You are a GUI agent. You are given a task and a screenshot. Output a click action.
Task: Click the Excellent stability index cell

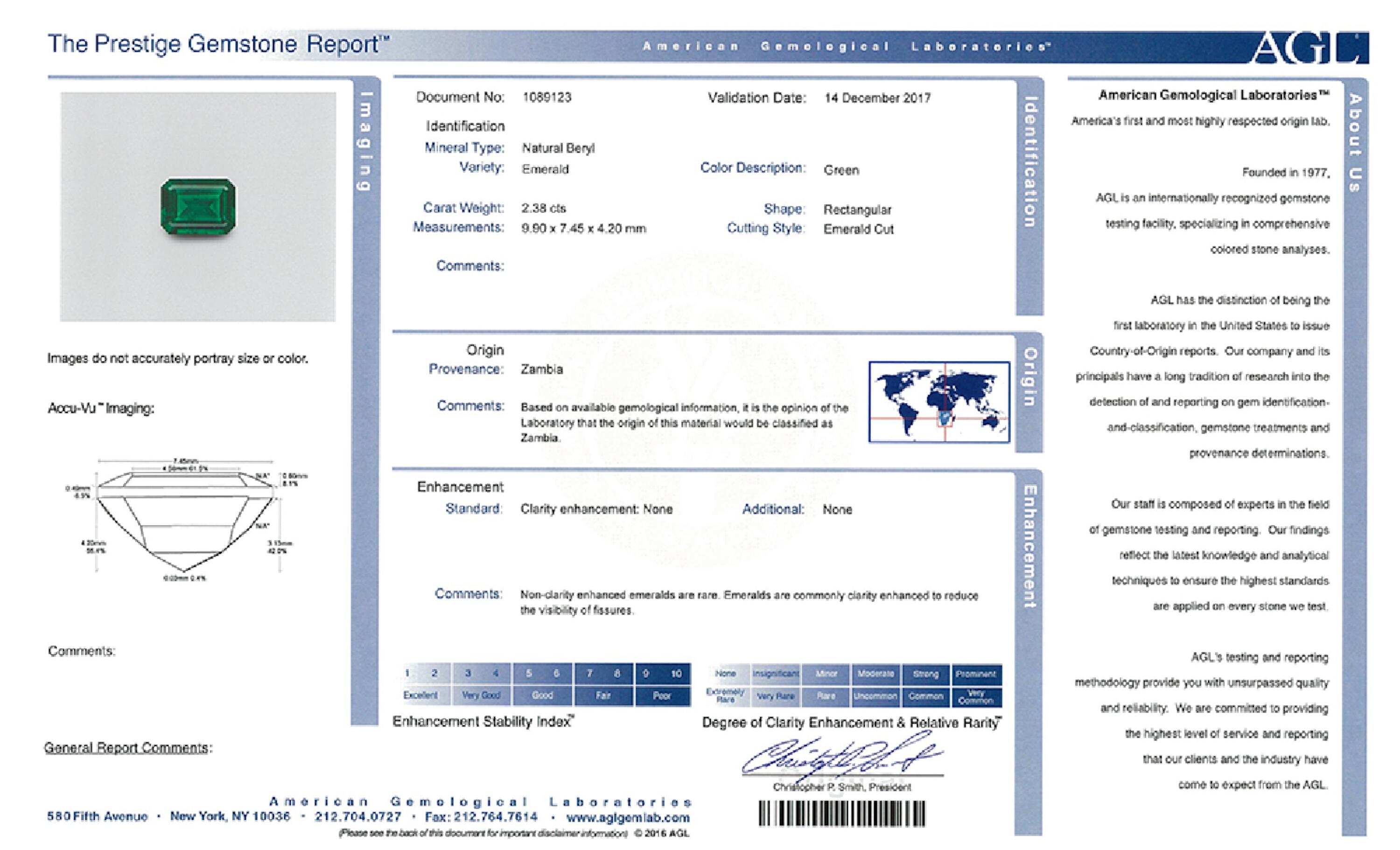click(x=420, y=695)
